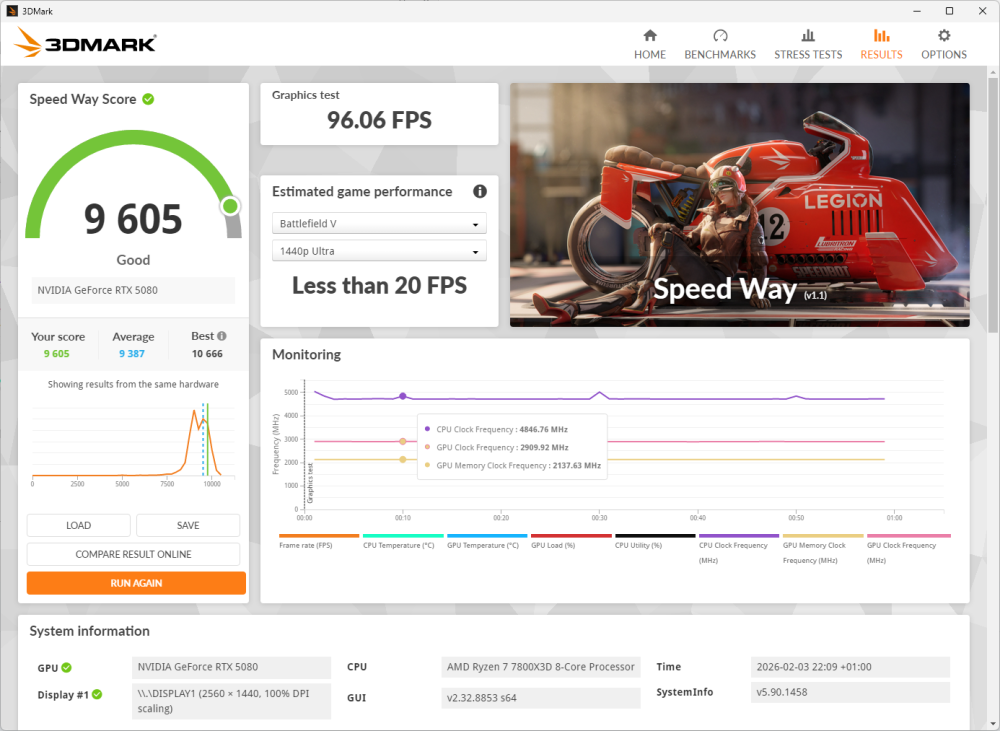The width and height of the screenshot is (1000, 731).
Task: Click the Load button
Action: click(x=79, y=525)
